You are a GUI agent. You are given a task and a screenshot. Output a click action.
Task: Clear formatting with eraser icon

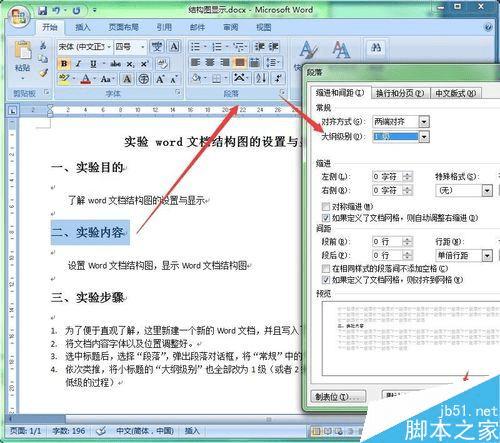point(162,63)
